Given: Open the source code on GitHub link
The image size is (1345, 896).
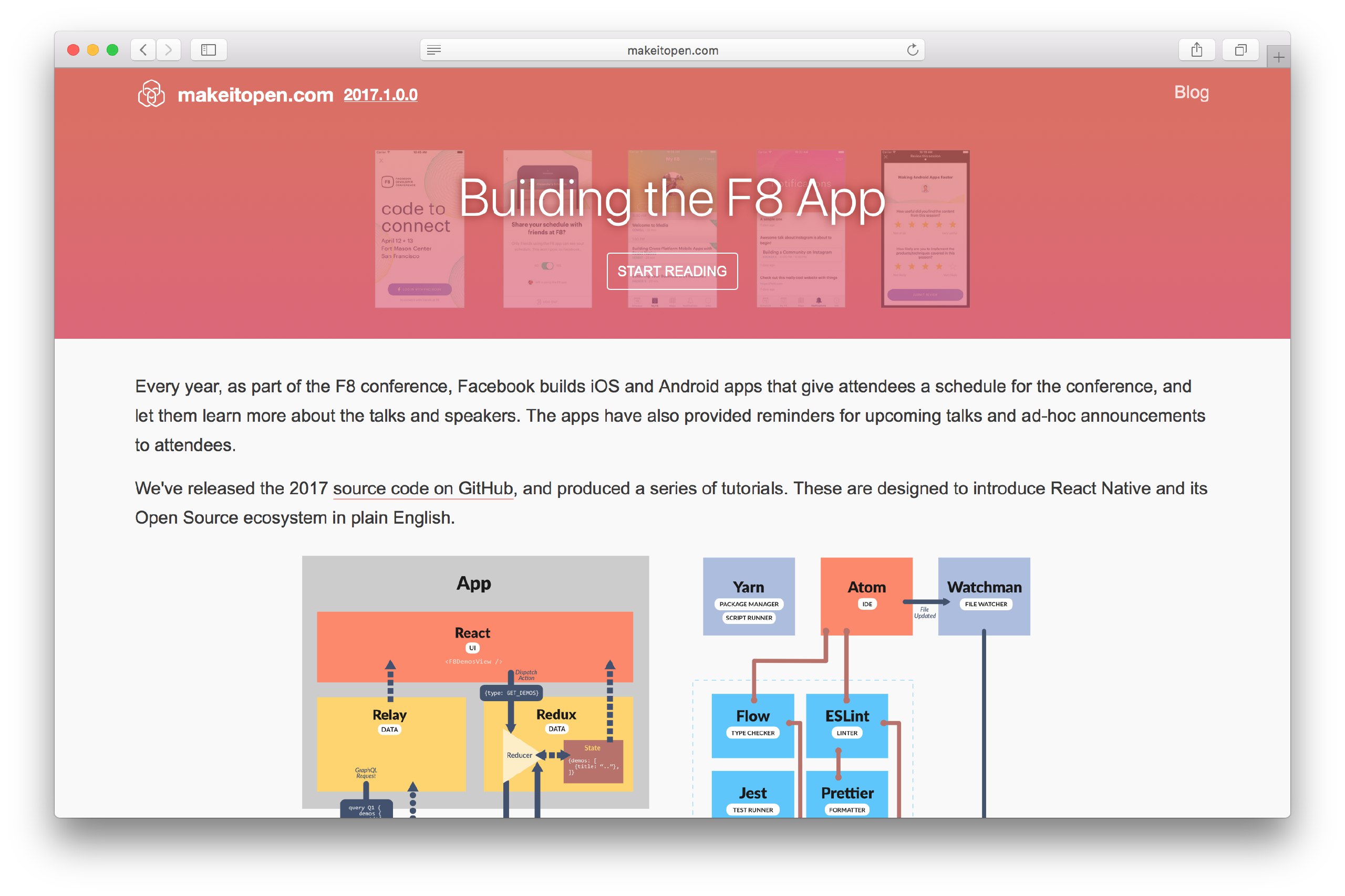Looking at the screenshot, I should [x=422, y=488].
